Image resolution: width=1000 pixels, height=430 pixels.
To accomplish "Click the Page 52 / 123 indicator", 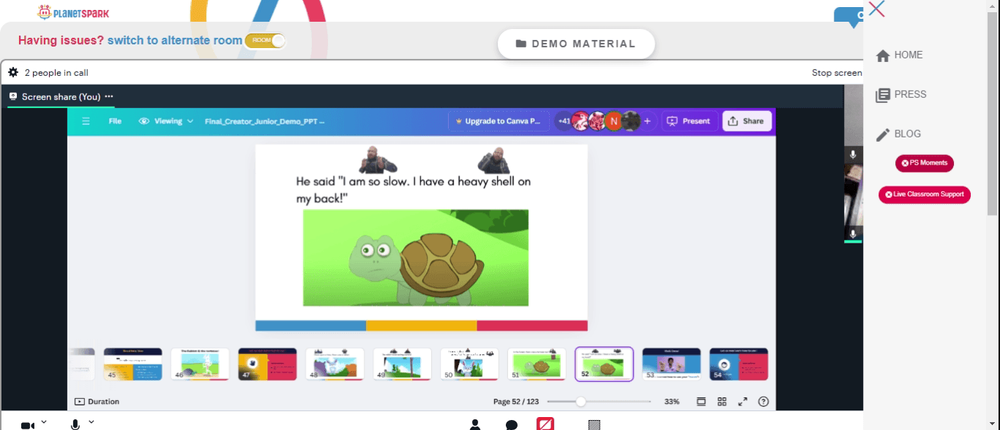I will 516,402.
